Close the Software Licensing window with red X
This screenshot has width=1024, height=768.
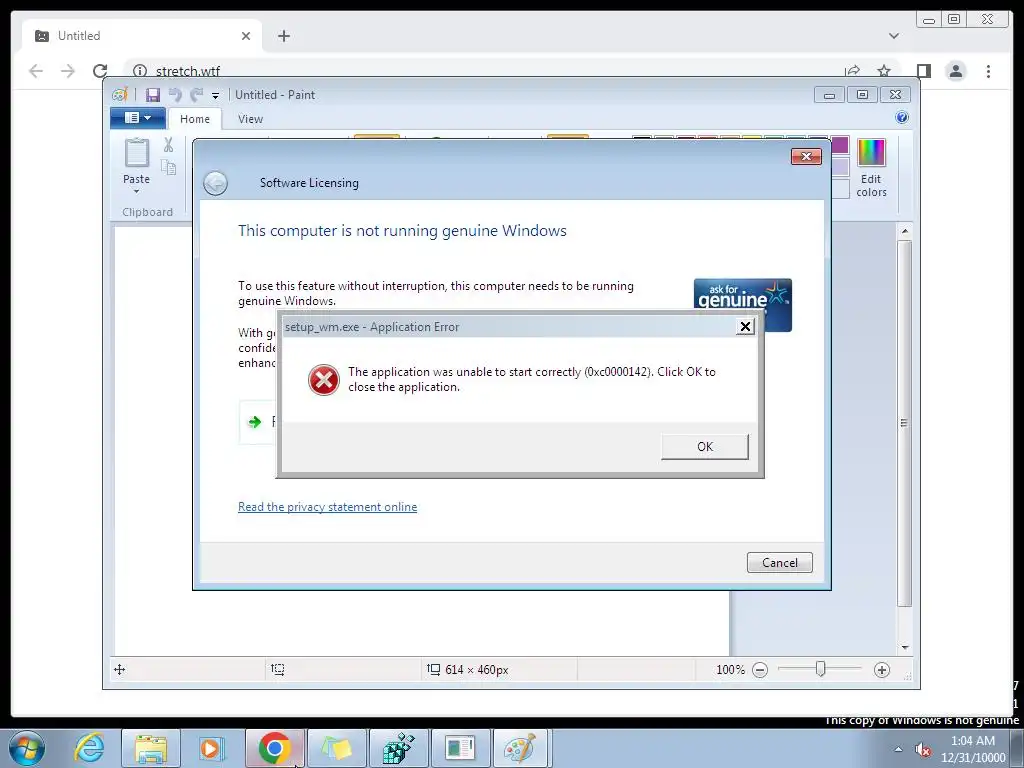pos(806,156)
